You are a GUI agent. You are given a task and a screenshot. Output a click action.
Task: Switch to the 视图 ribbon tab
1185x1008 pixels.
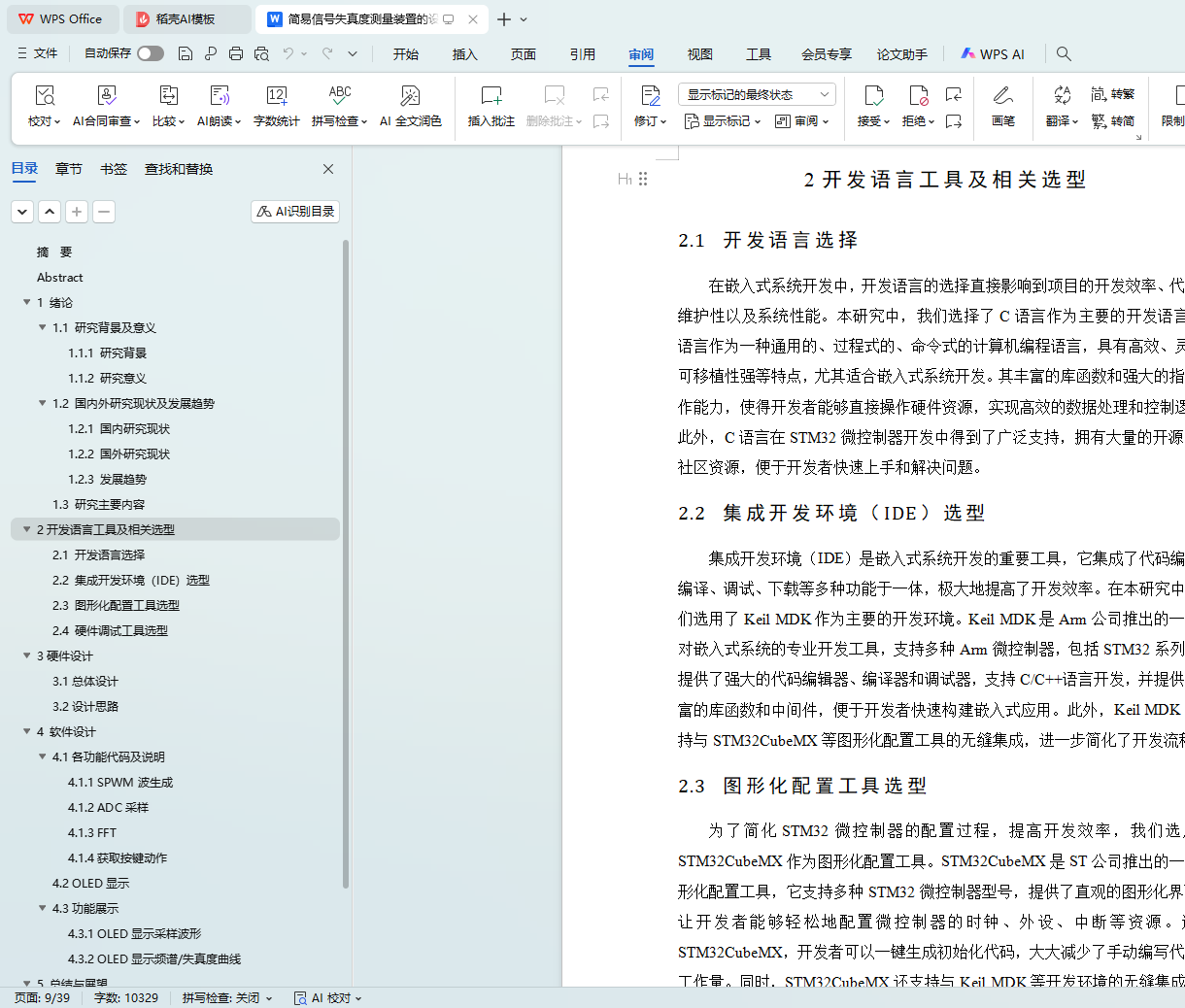[x=699, y=54]
